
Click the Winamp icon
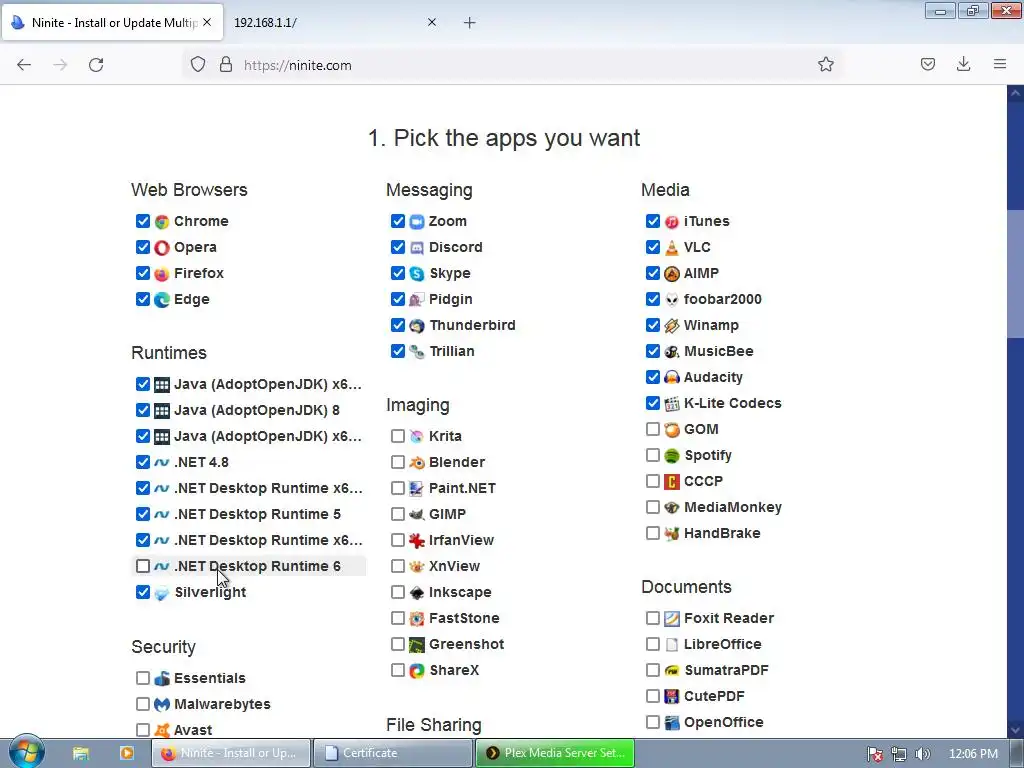[671, 325]
